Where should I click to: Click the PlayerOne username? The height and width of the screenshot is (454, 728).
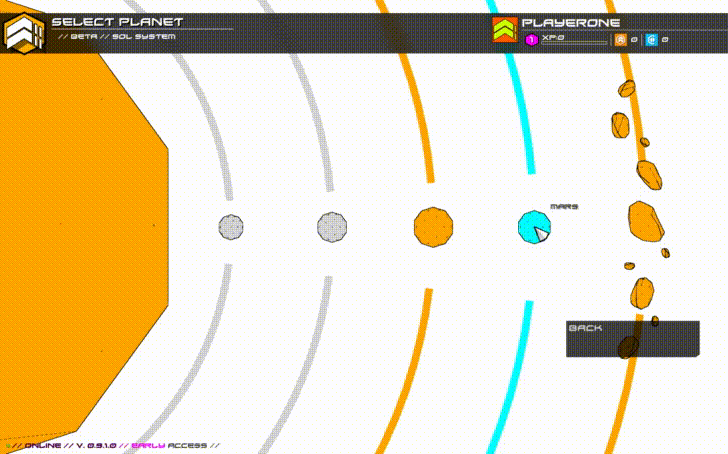(x=571, y=22)
